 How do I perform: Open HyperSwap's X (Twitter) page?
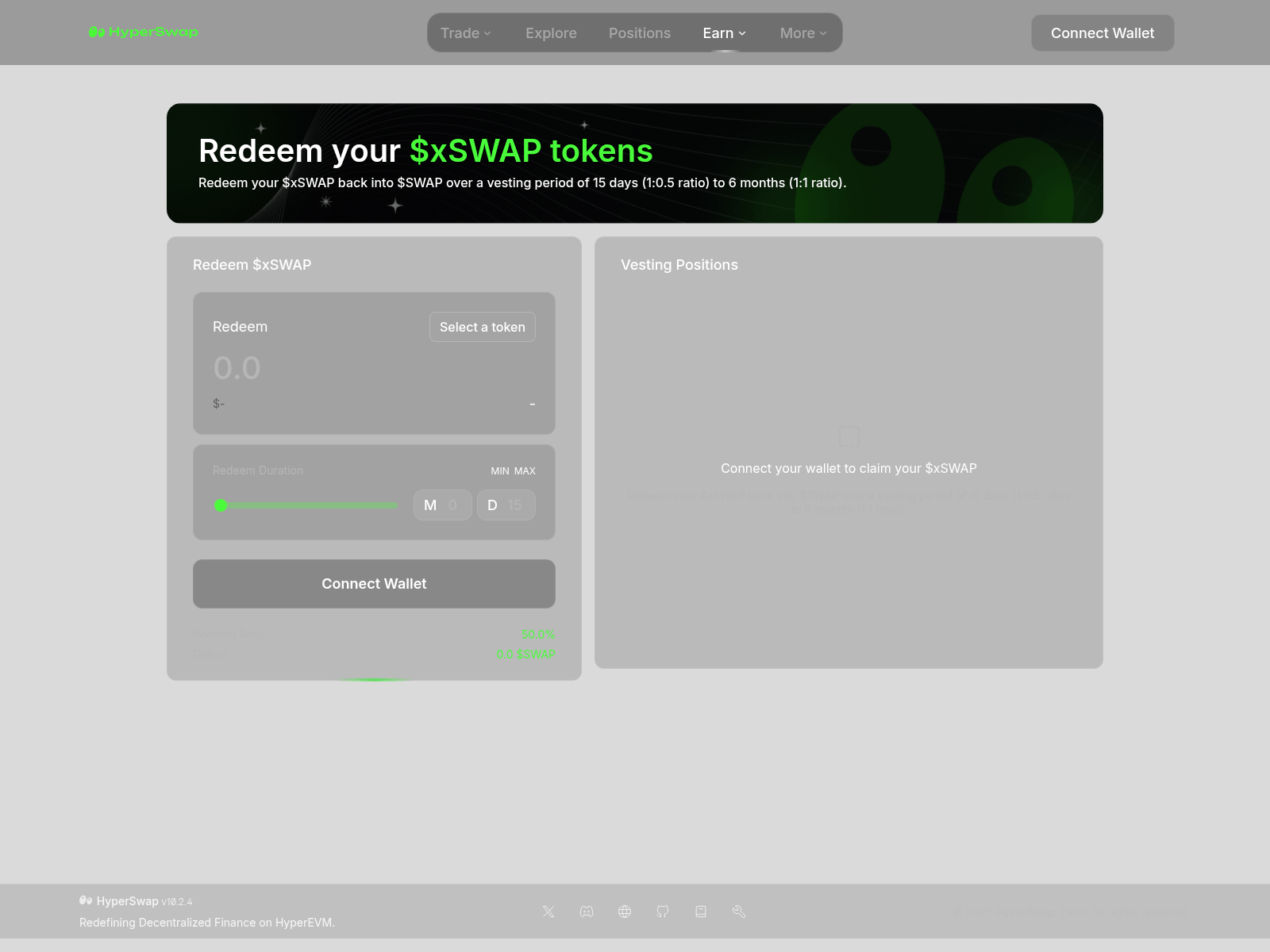548,911
